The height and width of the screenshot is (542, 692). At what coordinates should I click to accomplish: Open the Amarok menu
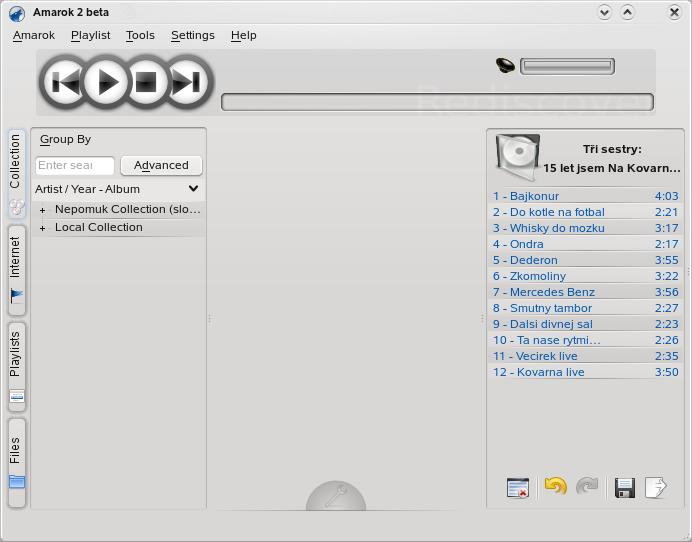[x=34, y=35]
